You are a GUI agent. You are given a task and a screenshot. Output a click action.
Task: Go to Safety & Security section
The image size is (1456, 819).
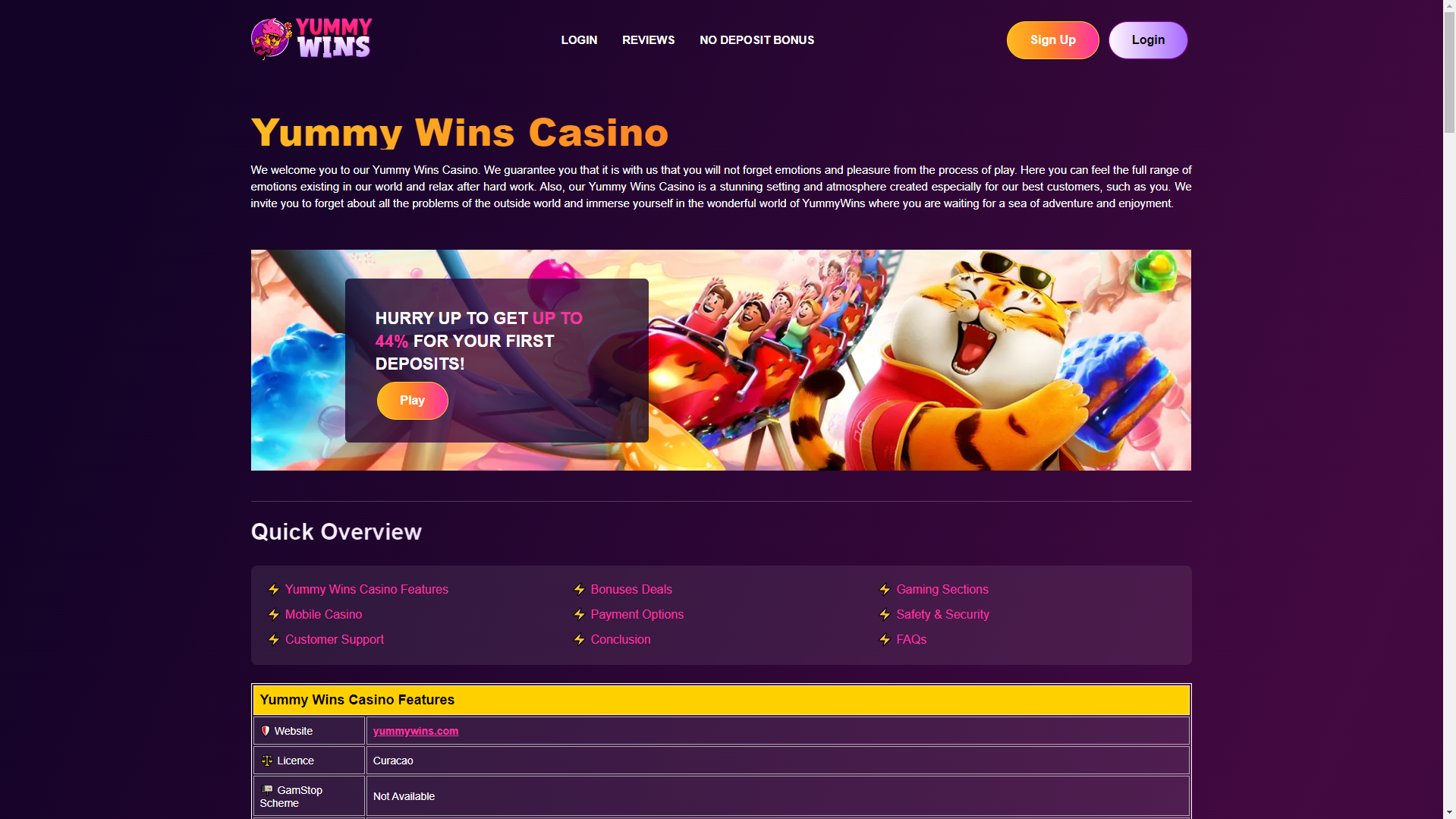click(942, 615)
